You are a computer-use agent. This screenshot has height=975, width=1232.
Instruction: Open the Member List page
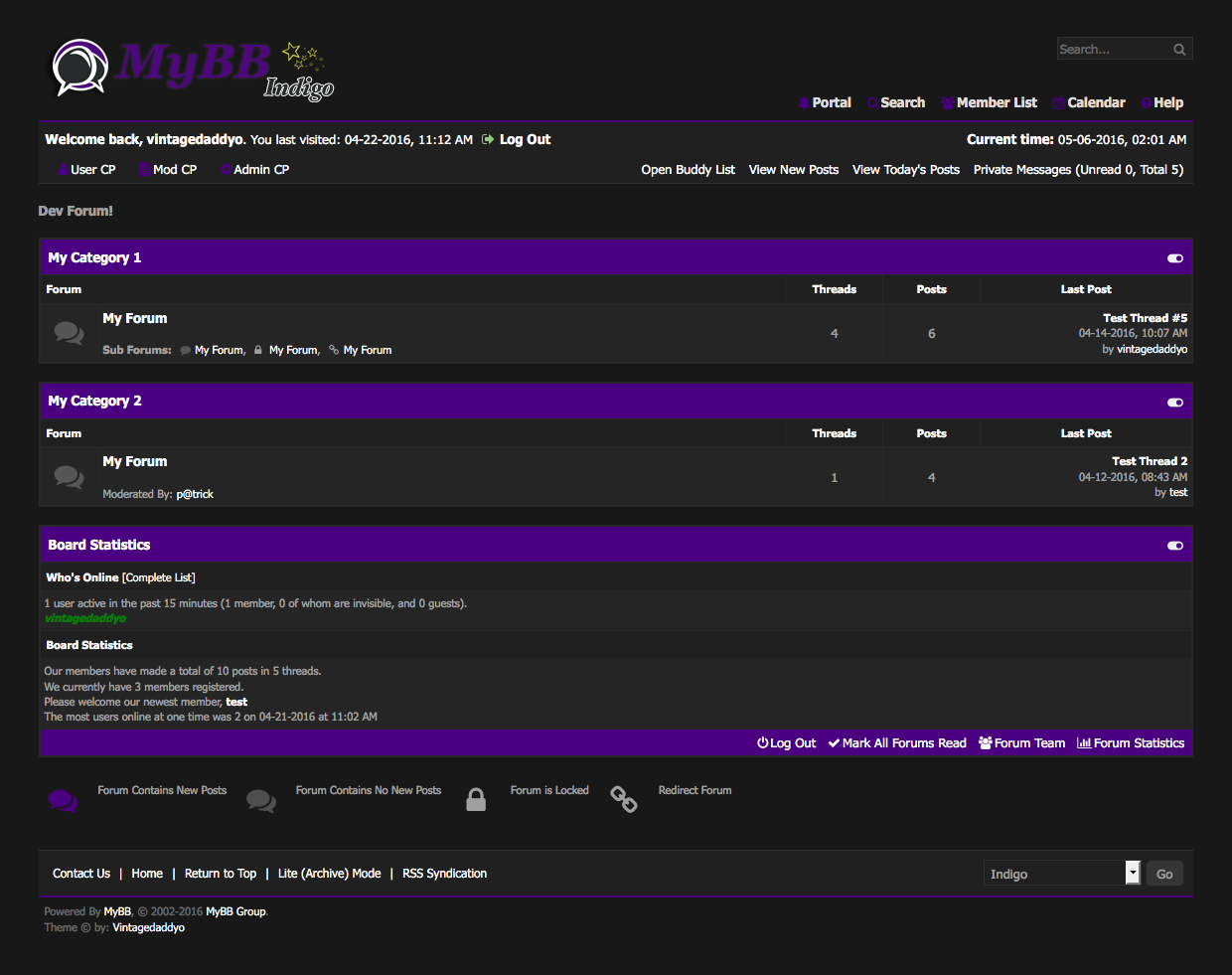tap(997, 103)
